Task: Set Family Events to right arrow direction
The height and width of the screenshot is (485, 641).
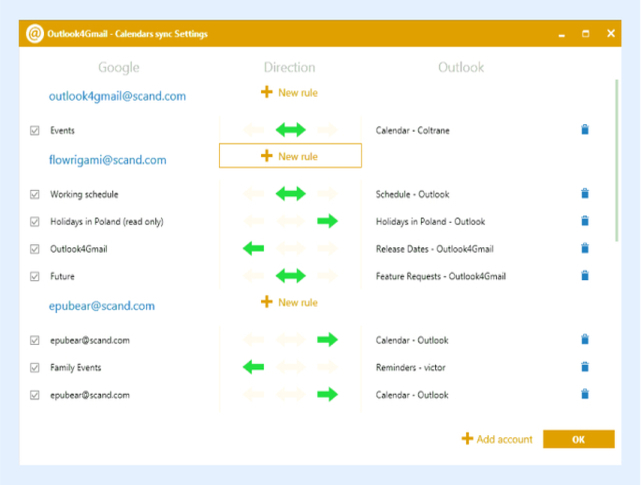Action: click(327, 367)
